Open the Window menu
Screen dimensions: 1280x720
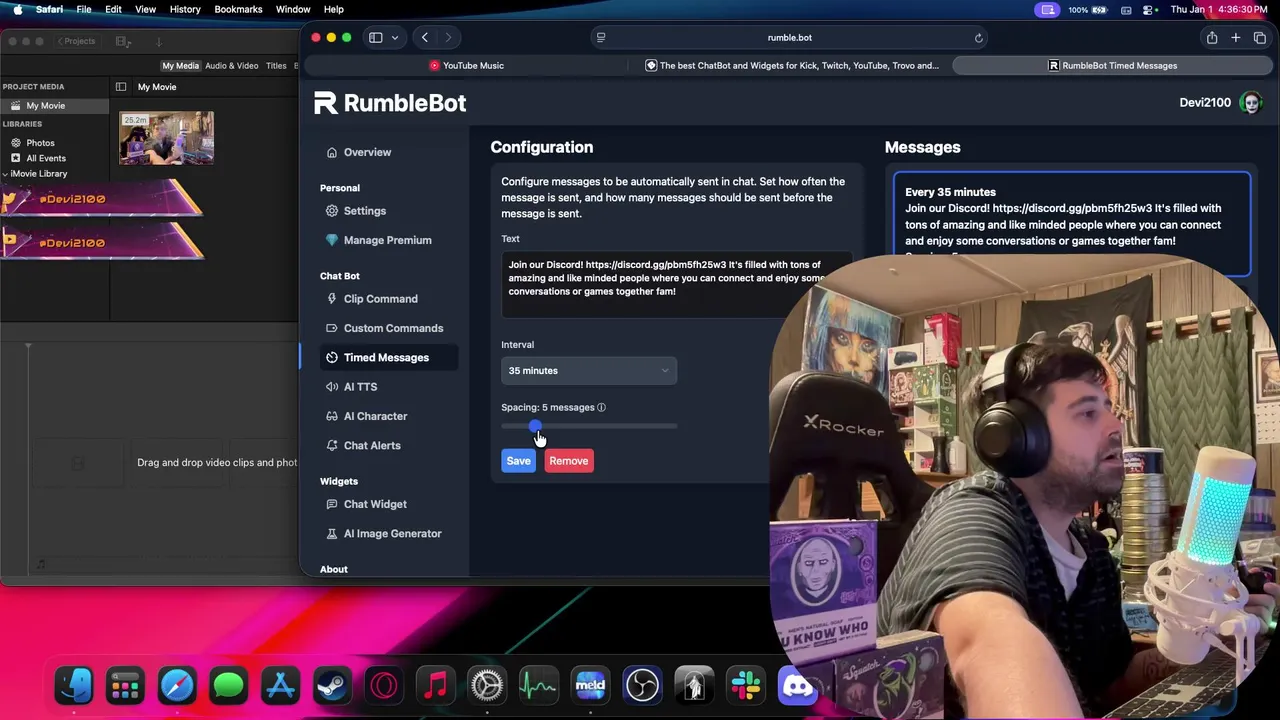293,10
